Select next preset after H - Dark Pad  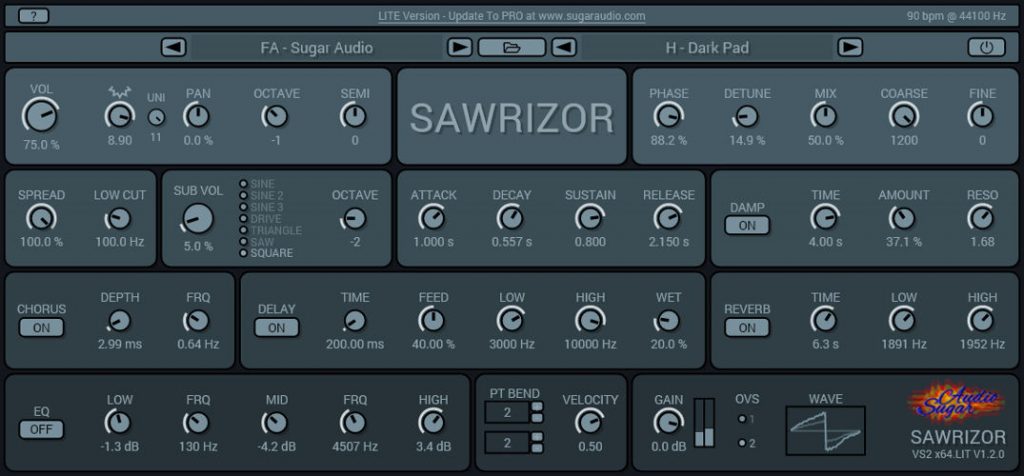[x=850, y=48]
